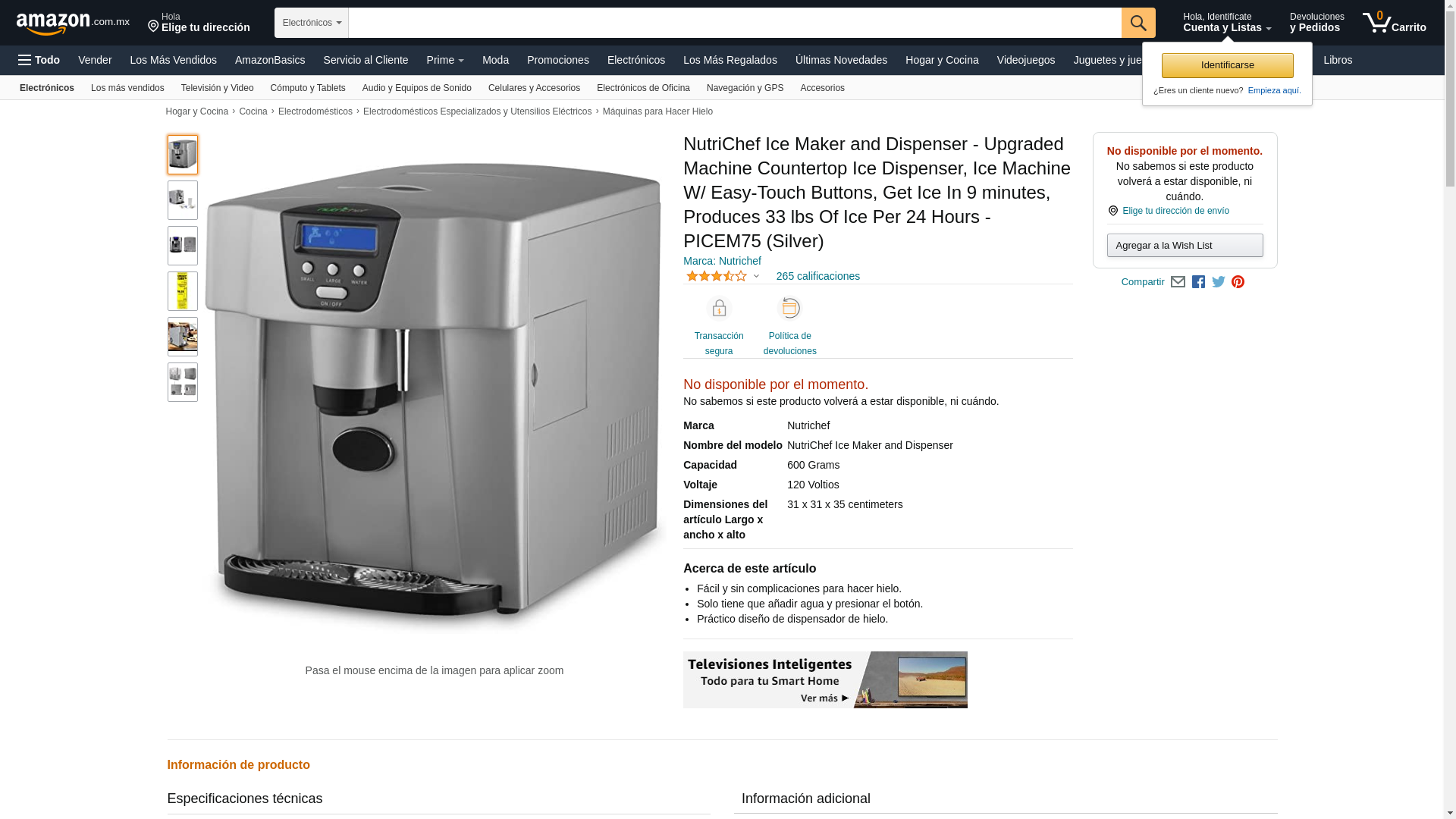This screenshot has width=1456, height=819.
Task: Share product on Twitter bird icon
Action: [1219, 282]
